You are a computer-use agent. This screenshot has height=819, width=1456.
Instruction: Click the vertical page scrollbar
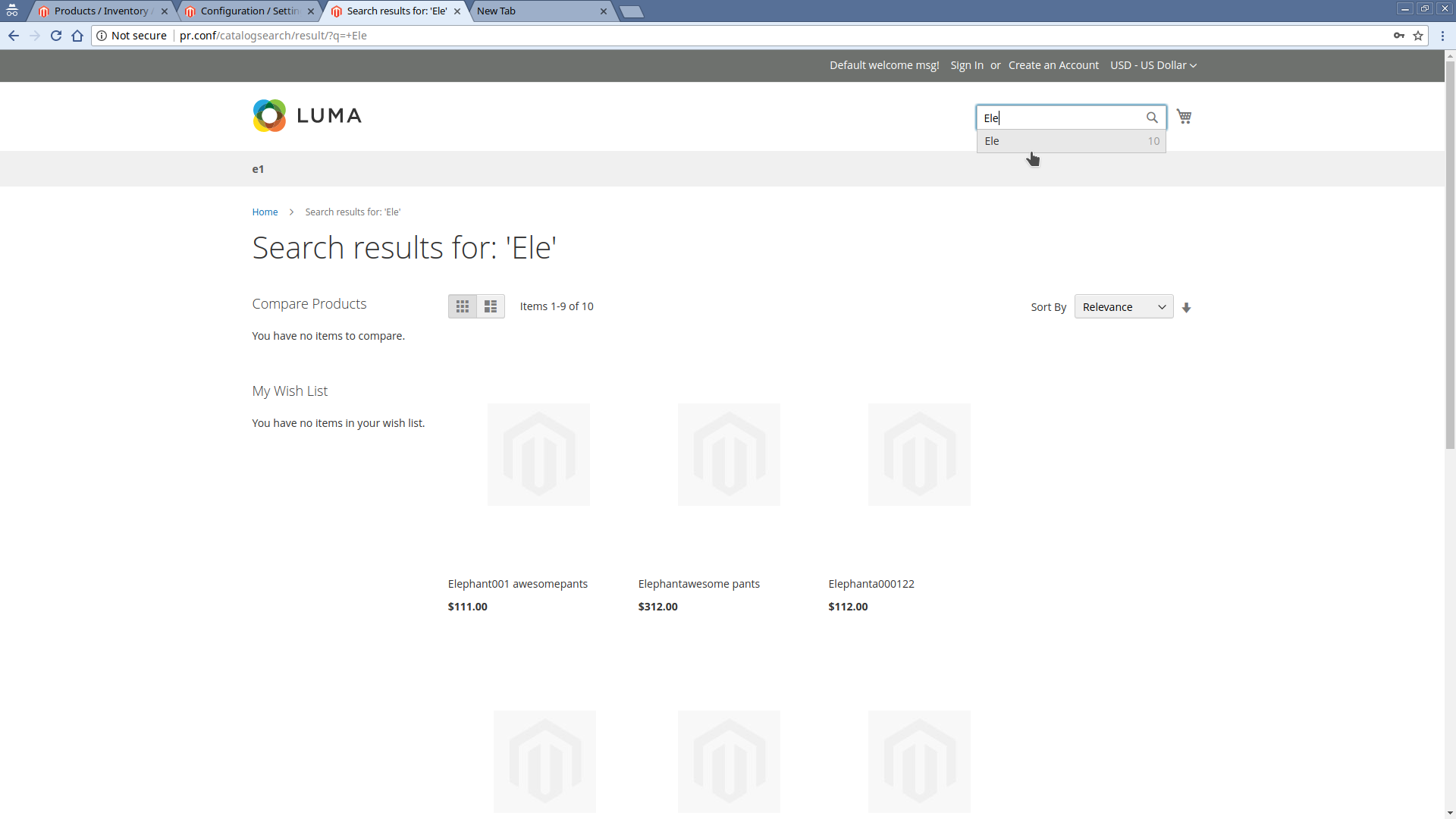point(1450,254)
